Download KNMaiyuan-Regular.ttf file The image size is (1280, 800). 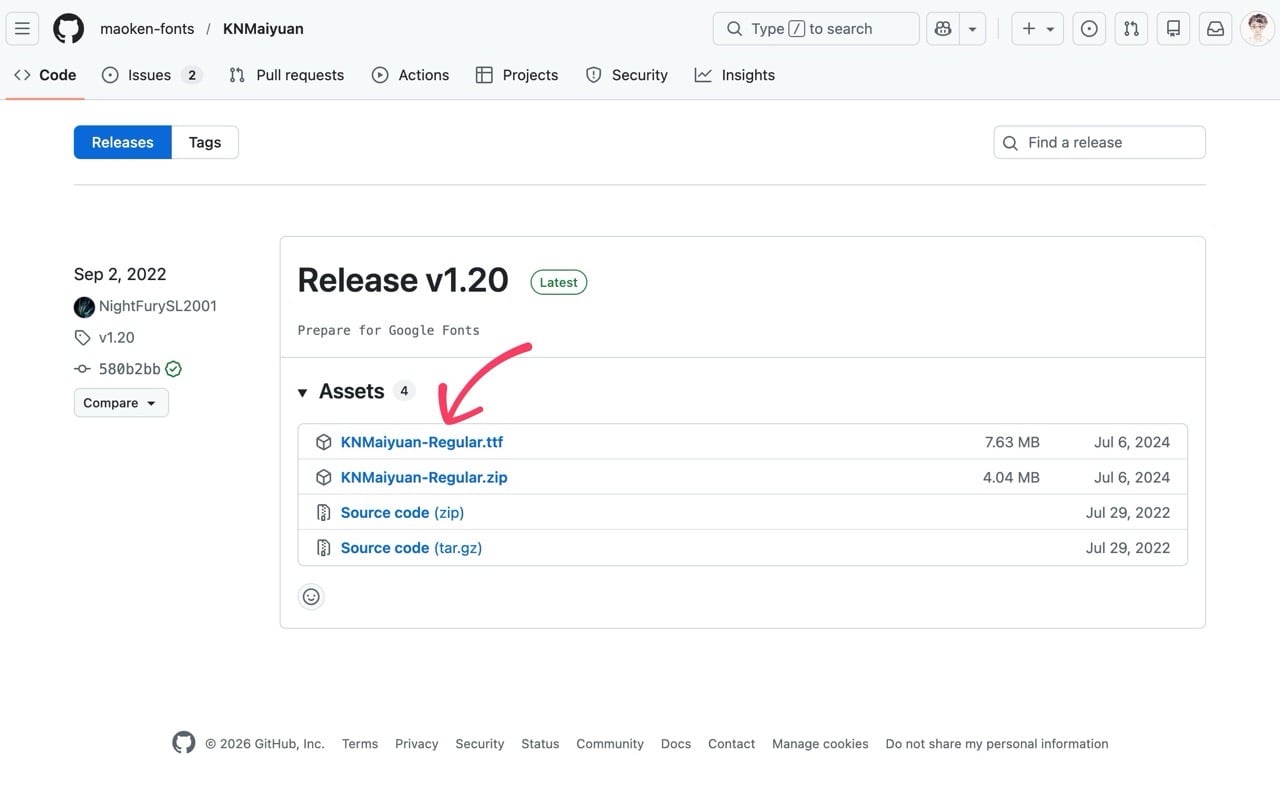[422, 442]
